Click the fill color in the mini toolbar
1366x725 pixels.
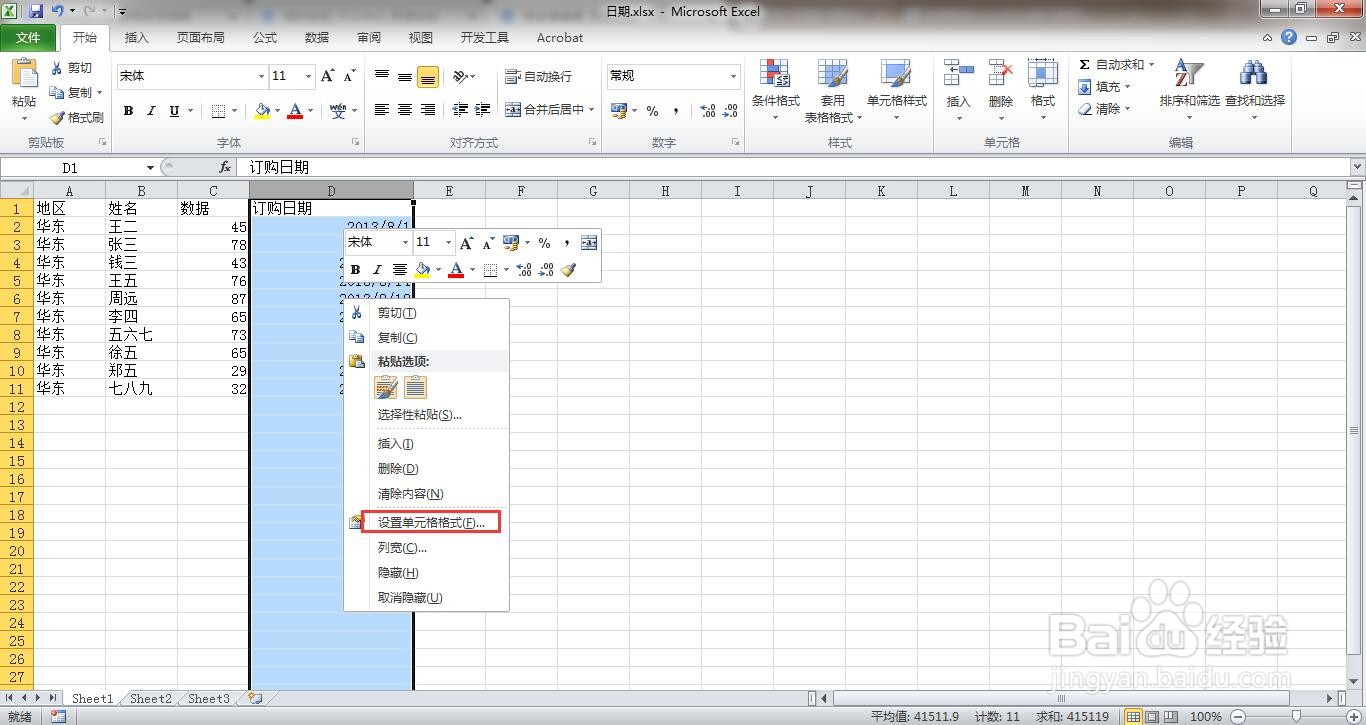(x=422, y=270)
